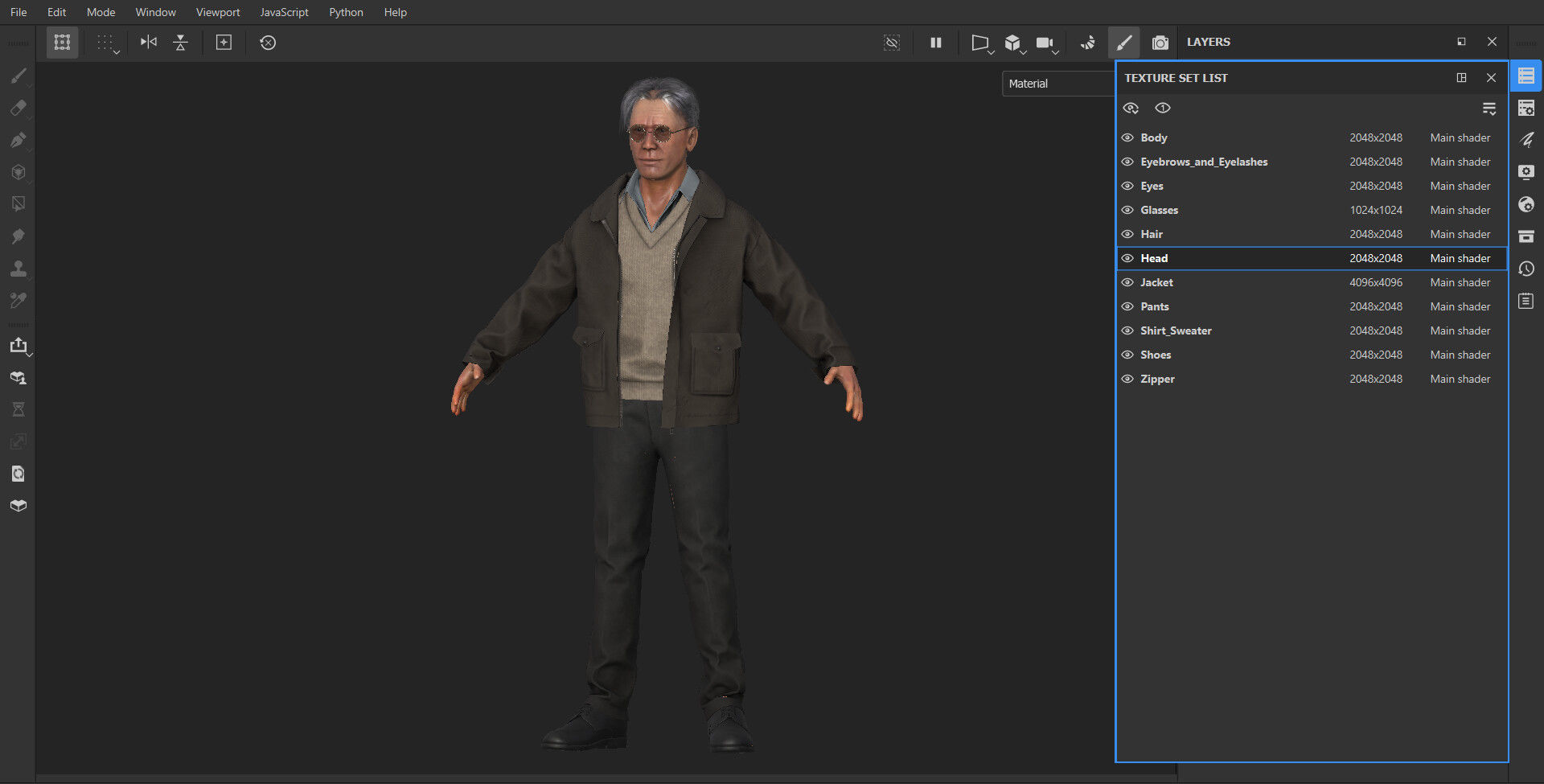Select the Projection pen tool

tap(18, 140)
